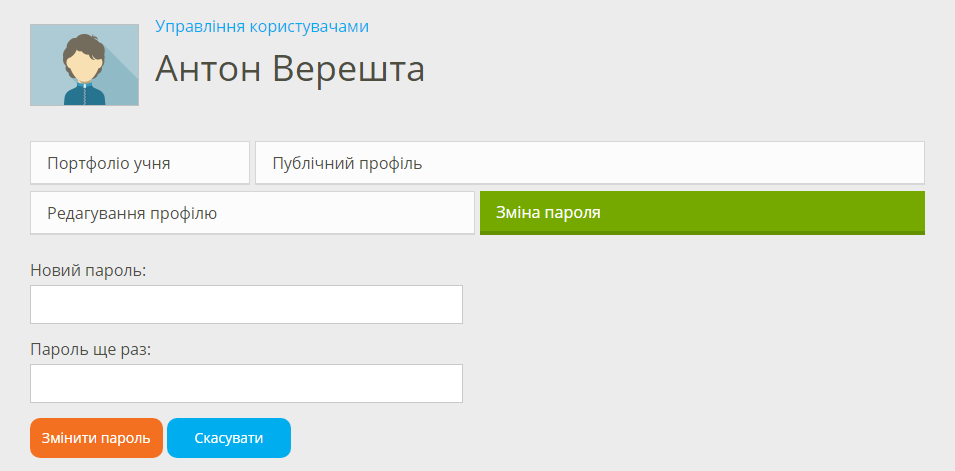The height and width of the screenshot is (471, 955).
Task: Focus the Новий пароль input field
Action: [246, 305]
